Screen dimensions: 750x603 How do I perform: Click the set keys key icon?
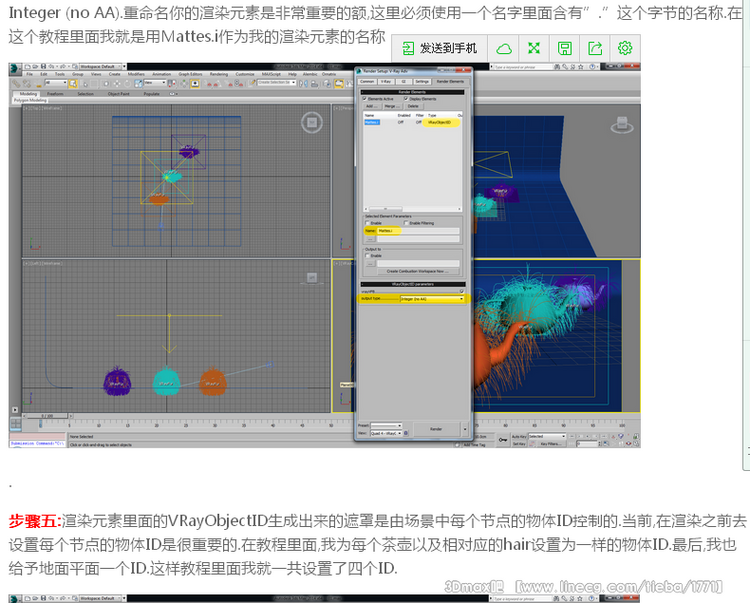(x=503, y=440)
